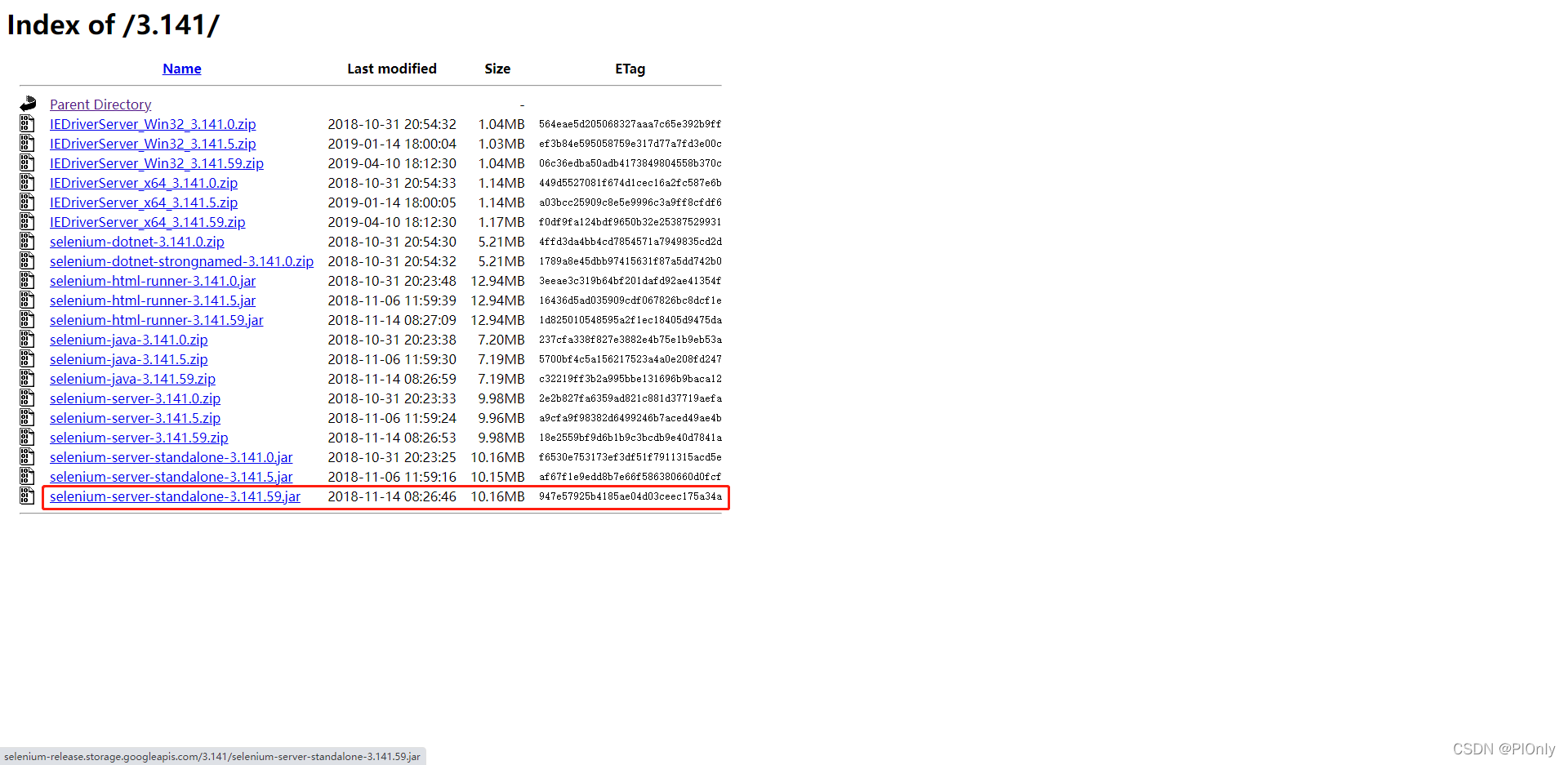1568x765 pixels.
Task: Click the 10.15MB size value
Action: [498, 477]
